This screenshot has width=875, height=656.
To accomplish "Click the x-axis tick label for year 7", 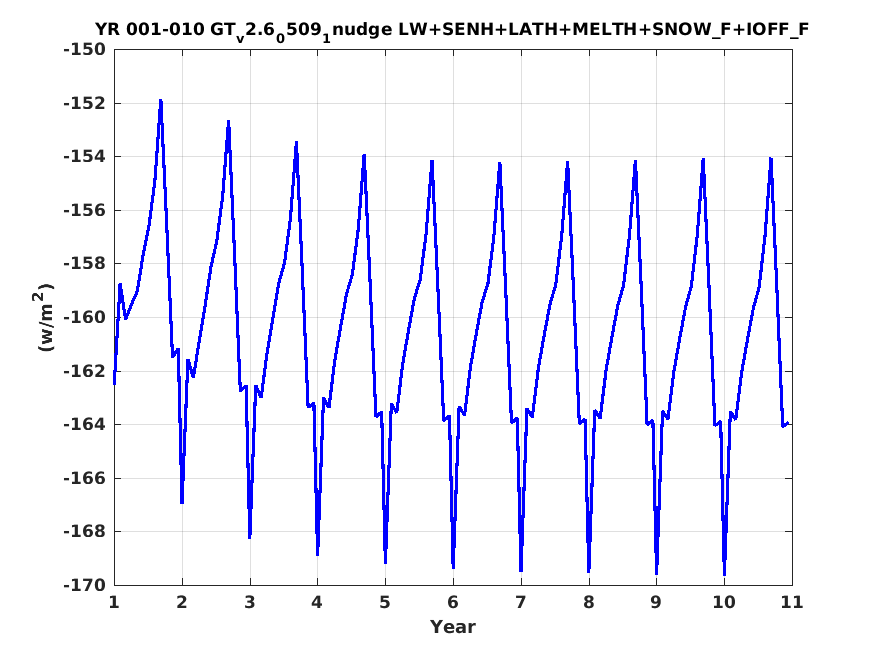I will 521,602.
